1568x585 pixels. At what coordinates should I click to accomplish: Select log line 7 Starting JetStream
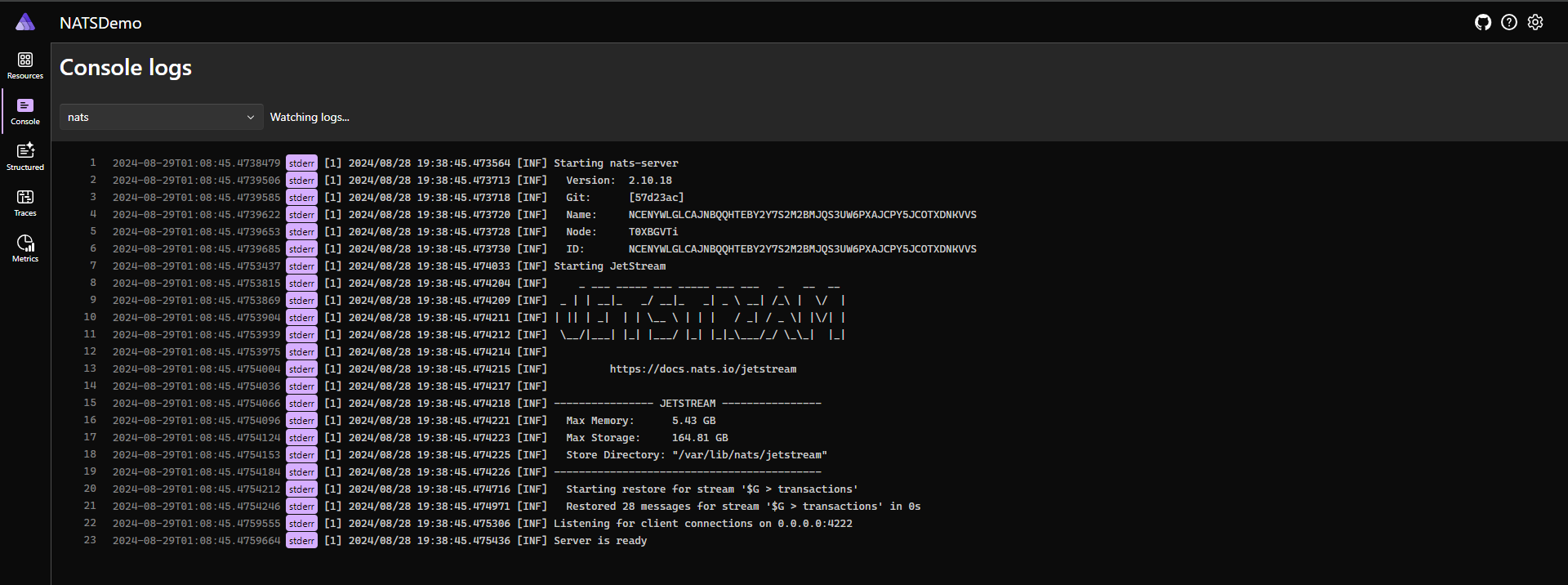coord(609,266)
